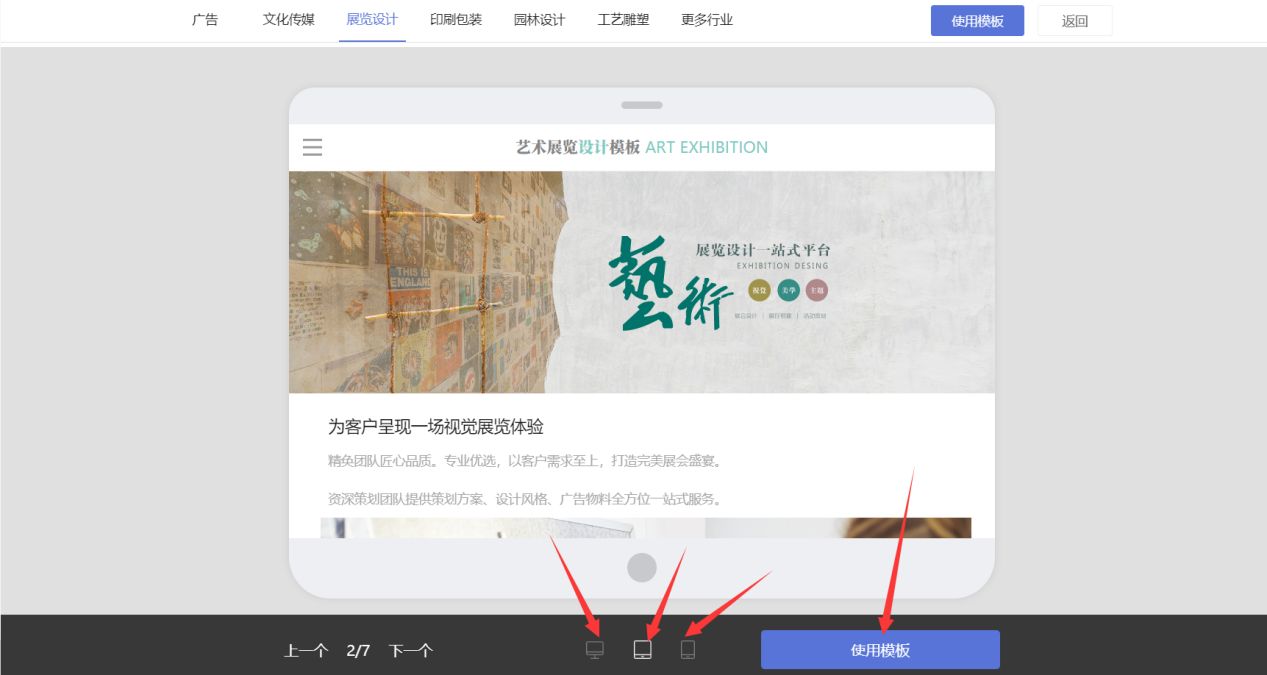Select the 园林设计 category tab
The image size is (1267, 675).
[x=540, y=19]
